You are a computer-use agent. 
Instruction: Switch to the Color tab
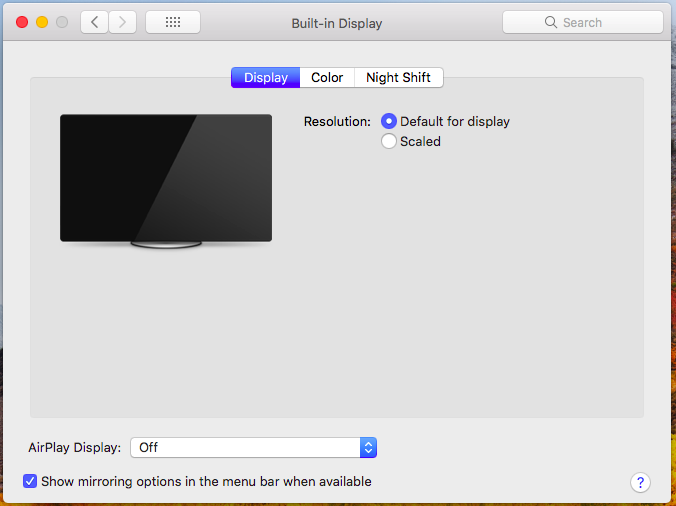coord(327,77)
